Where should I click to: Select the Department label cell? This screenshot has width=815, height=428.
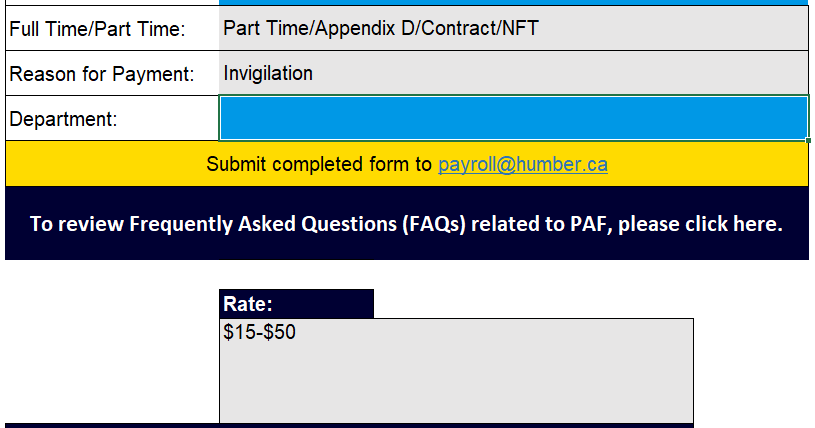tap(112, 119)
